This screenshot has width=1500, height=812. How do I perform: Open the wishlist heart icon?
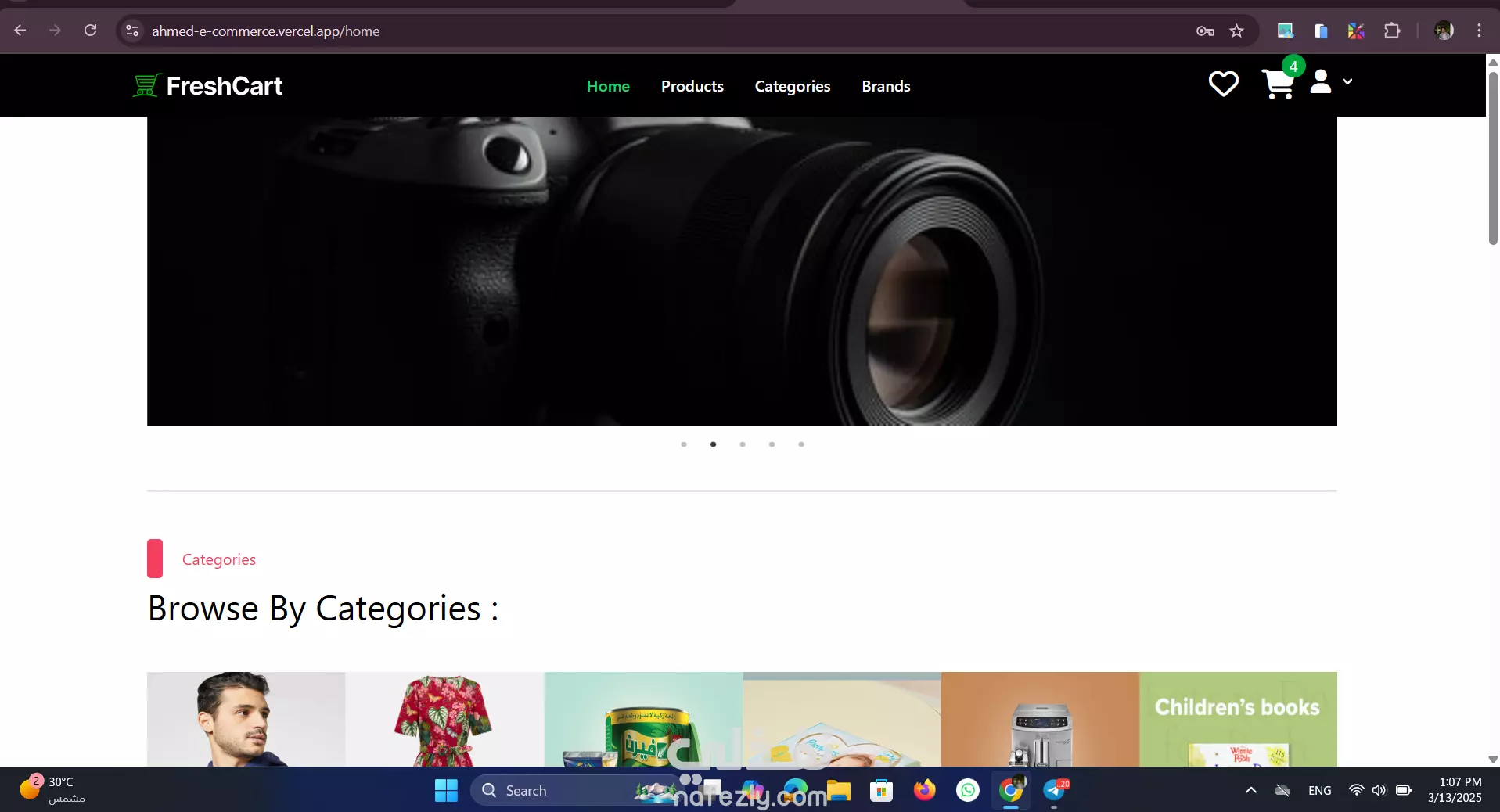1223,84
